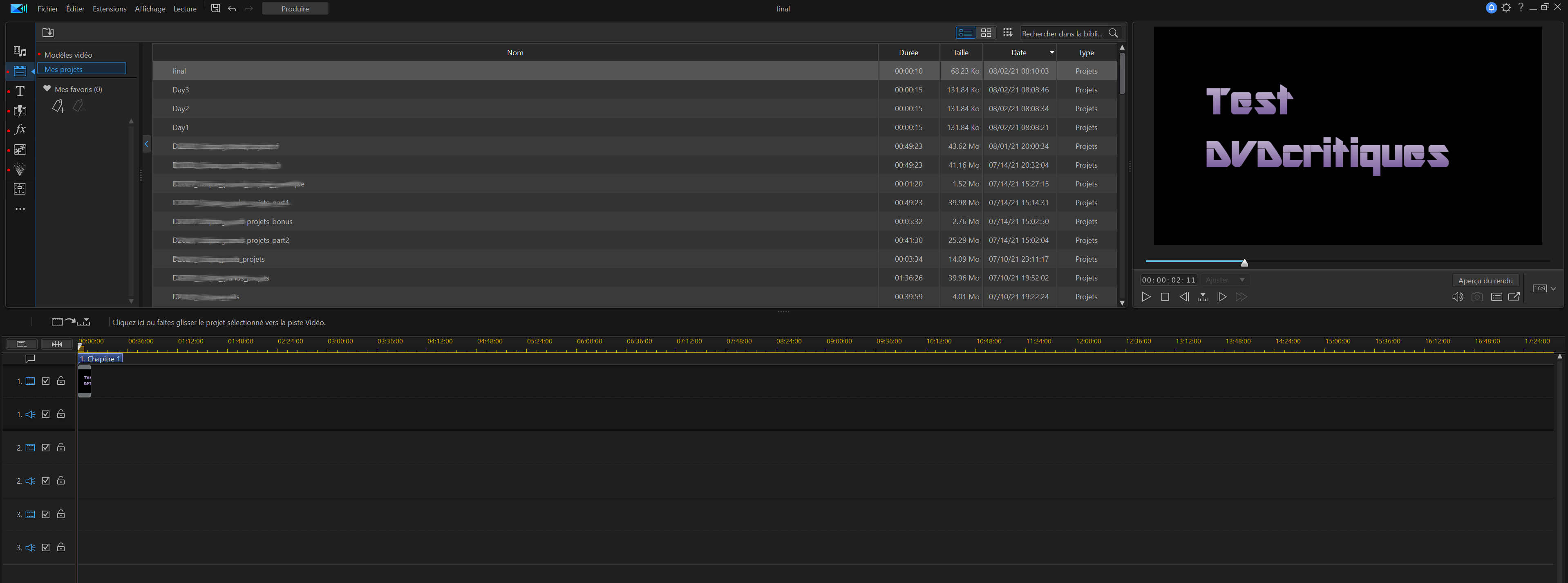Open the Lecture menu
Screen dimensions: 1568x583
185,9
